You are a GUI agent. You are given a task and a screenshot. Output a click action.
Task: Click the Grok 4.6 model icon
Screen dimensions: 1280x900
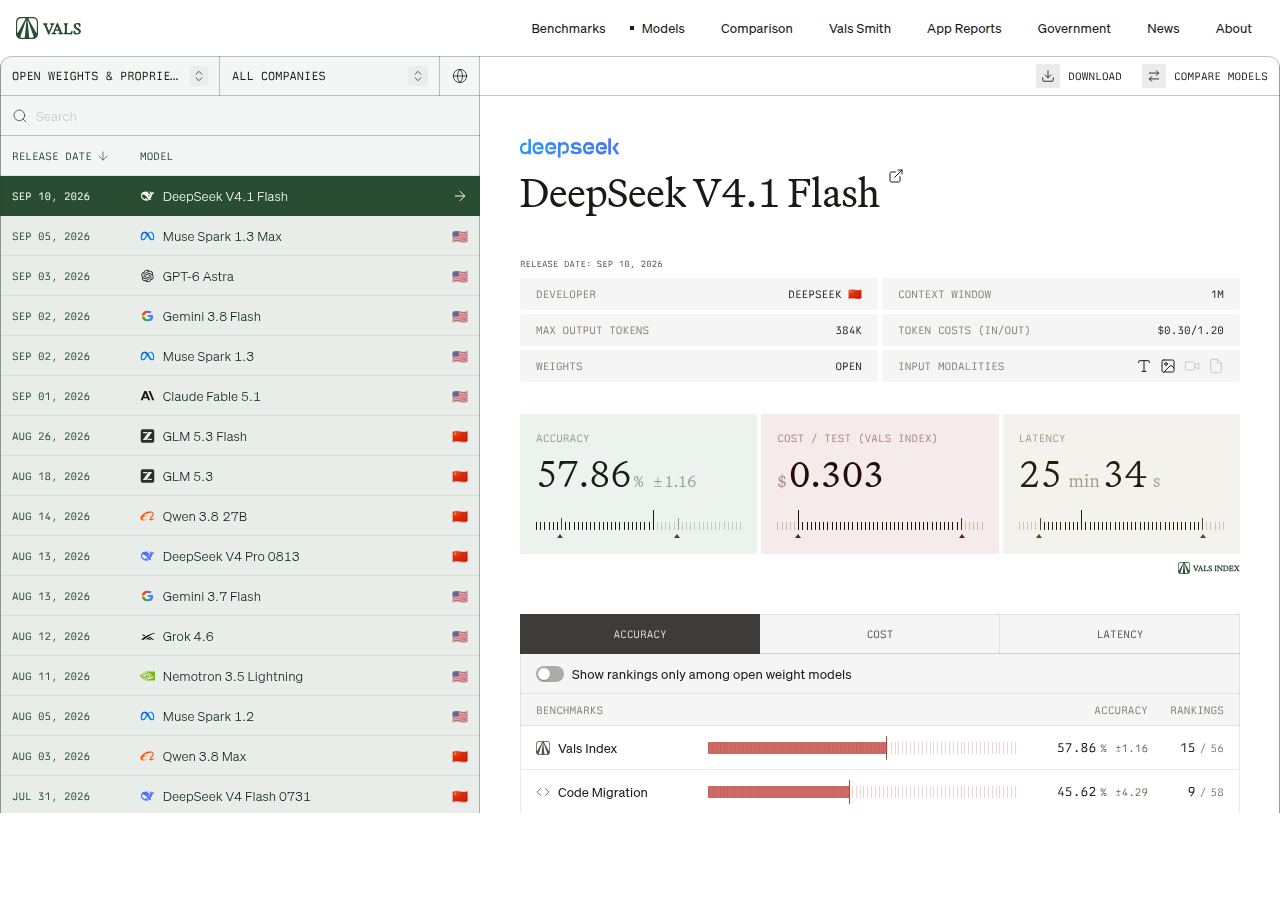(147, 636)
